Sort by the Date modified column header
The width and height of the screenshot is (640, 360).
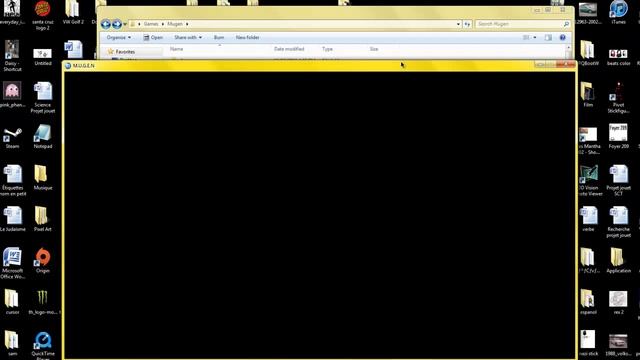pyautogui.click(x=289, y=49)
